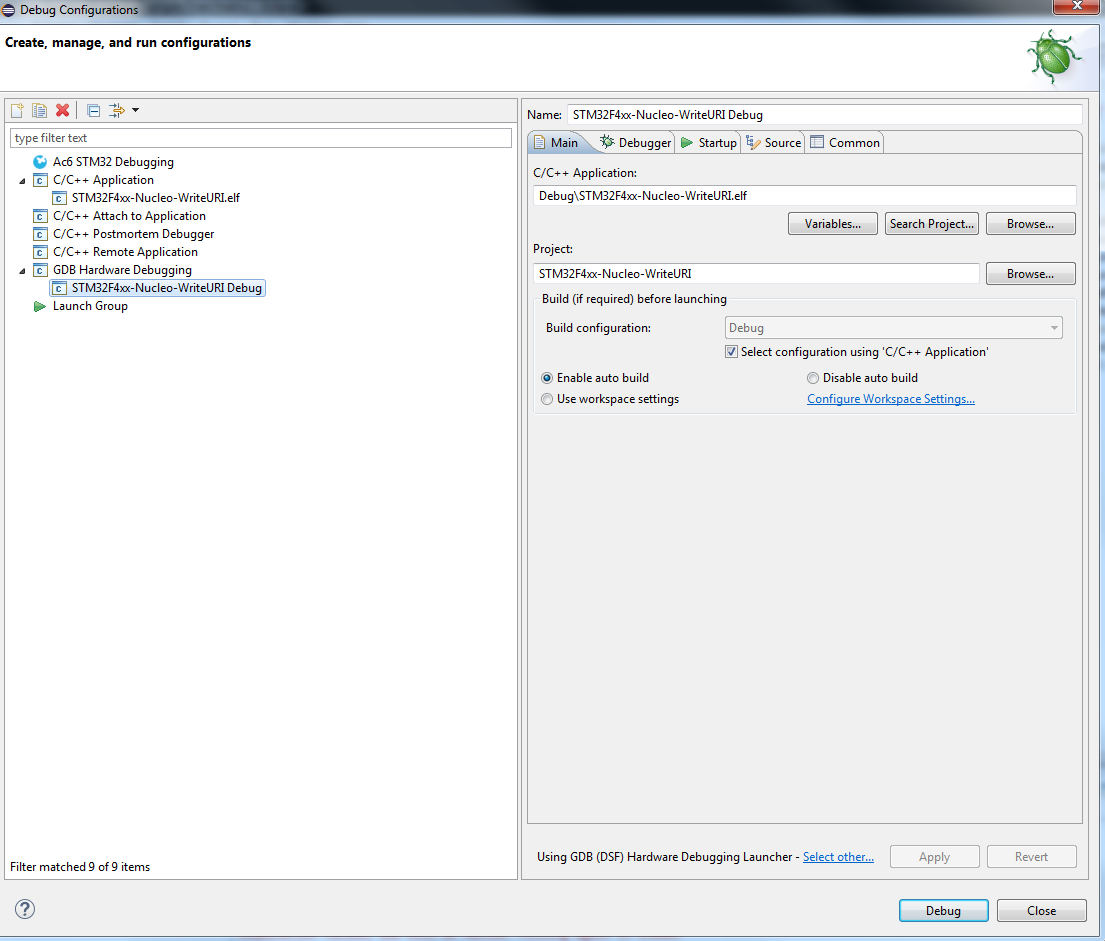Image resolution: width=1105 pixels, height=941 pixels.
Task: Select the Launch Group entry
Action: point(89,306)
